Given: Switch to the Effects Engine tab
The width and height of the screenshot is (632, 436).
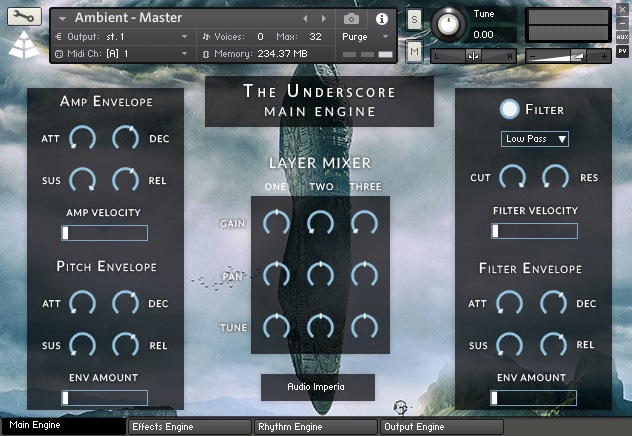Looking at the screenshot, I should (x=189, y=426).
